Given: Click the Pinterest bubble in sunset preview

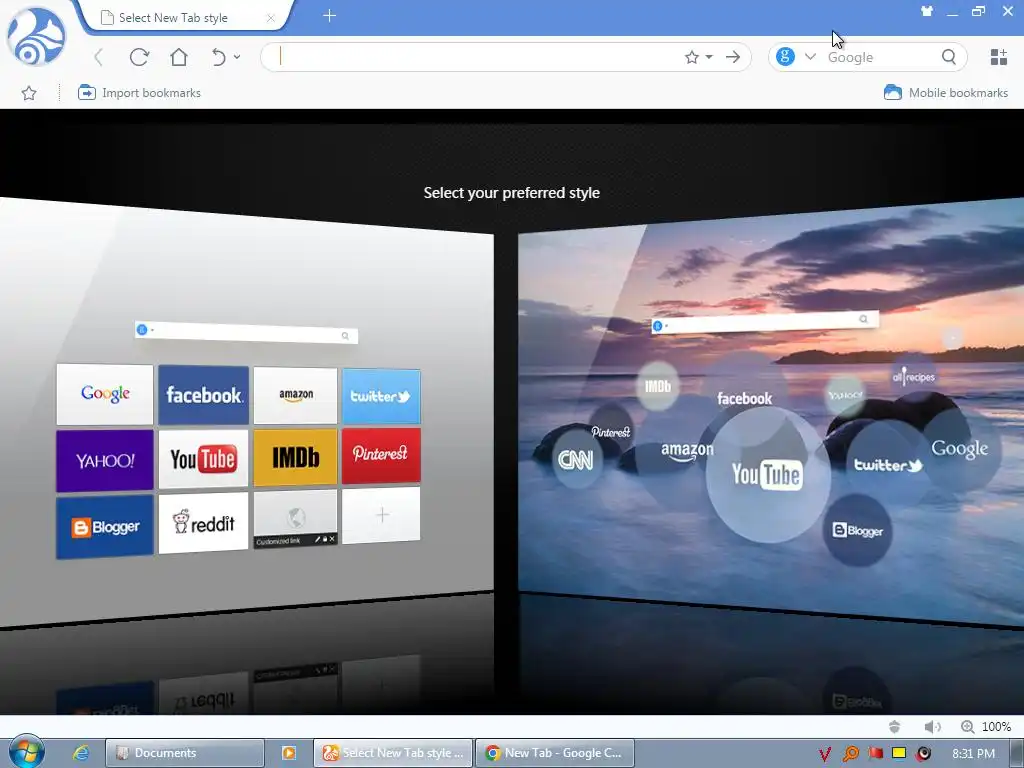Looking at the screenshot, I should tap(611, 432).
